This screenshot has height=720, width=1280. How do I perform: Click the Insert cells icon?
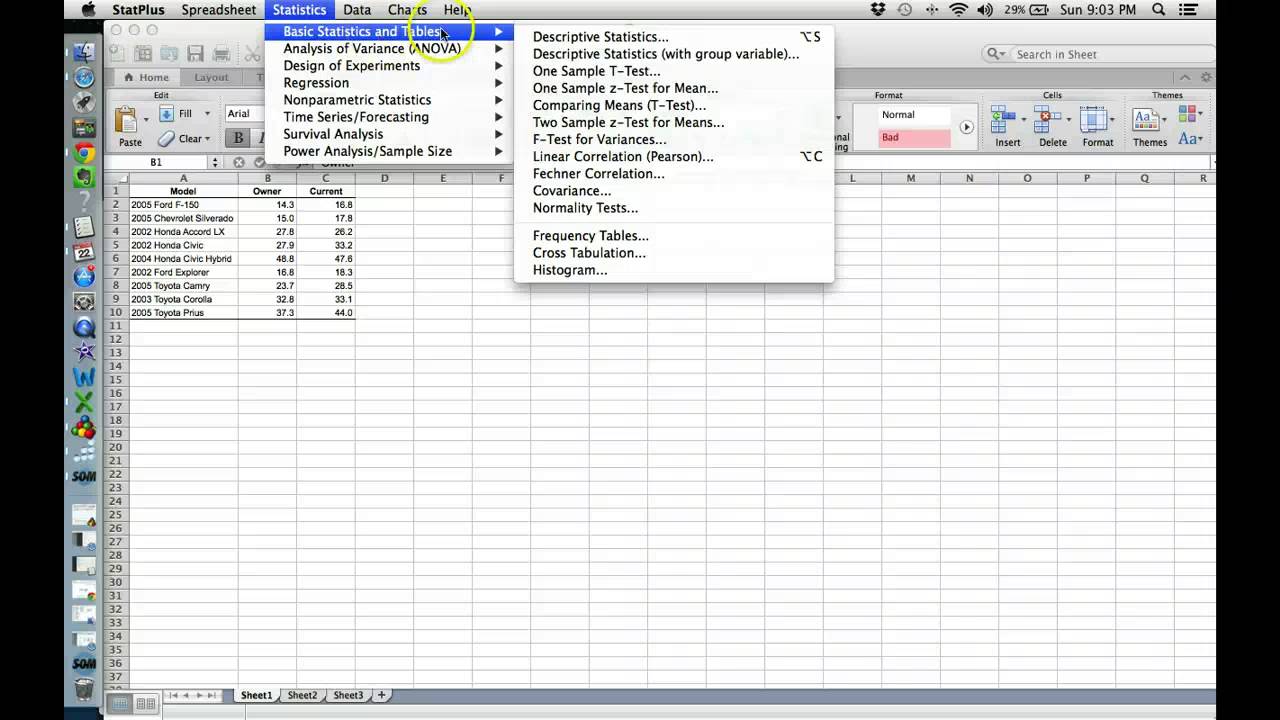(1004, 120)
